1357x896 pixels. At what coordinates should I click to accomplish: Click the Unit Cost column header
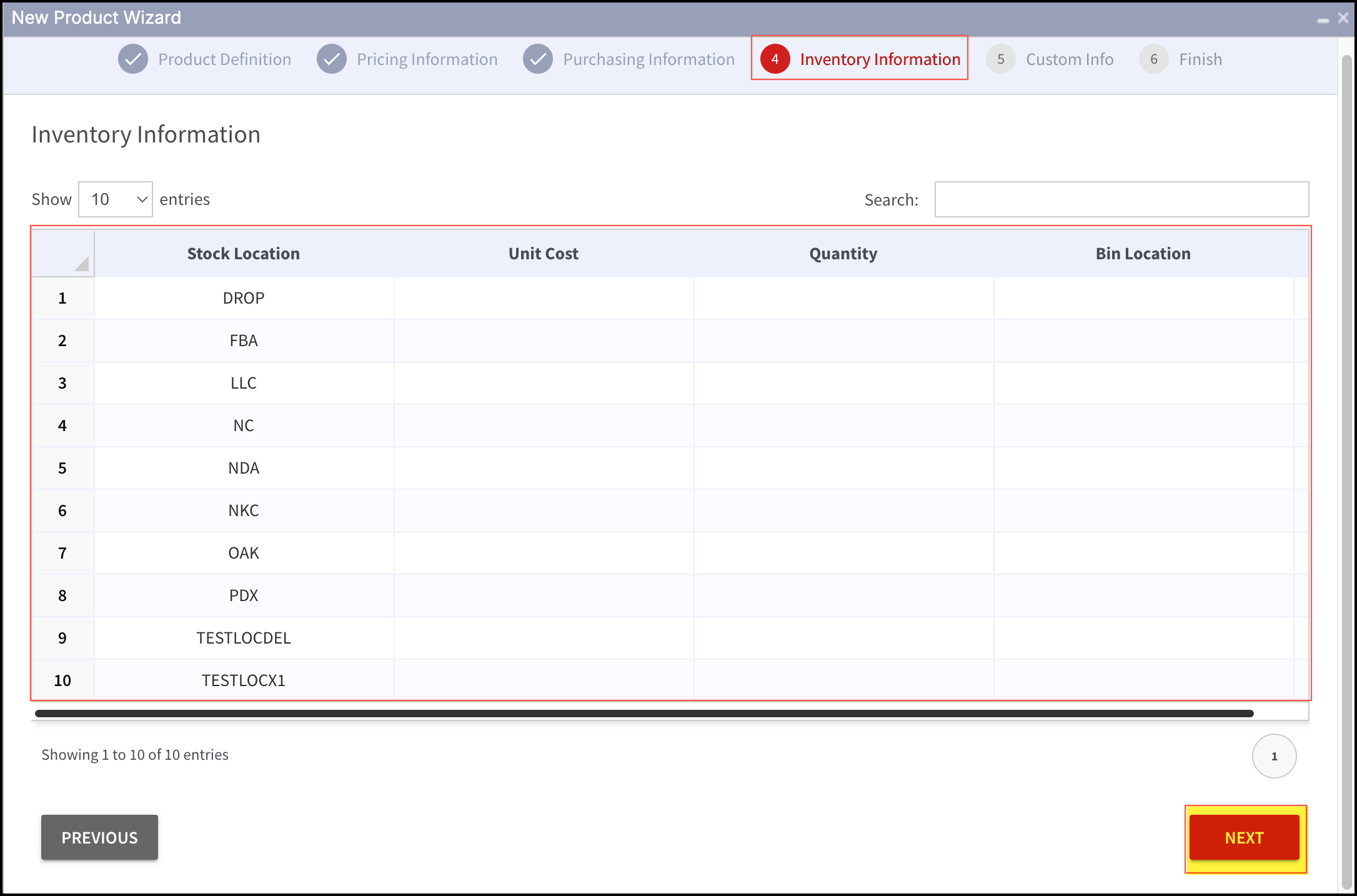tap(544, 254)
